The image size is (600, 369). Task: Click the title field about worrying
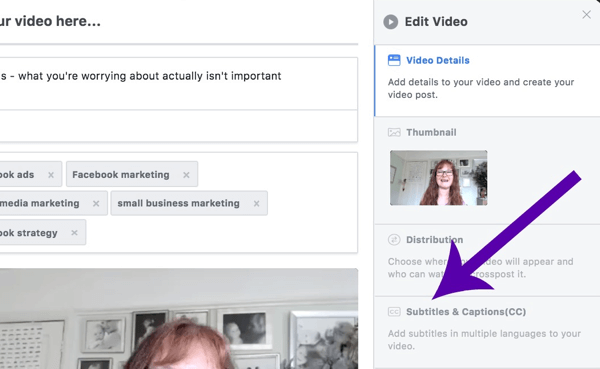point(179,83)
